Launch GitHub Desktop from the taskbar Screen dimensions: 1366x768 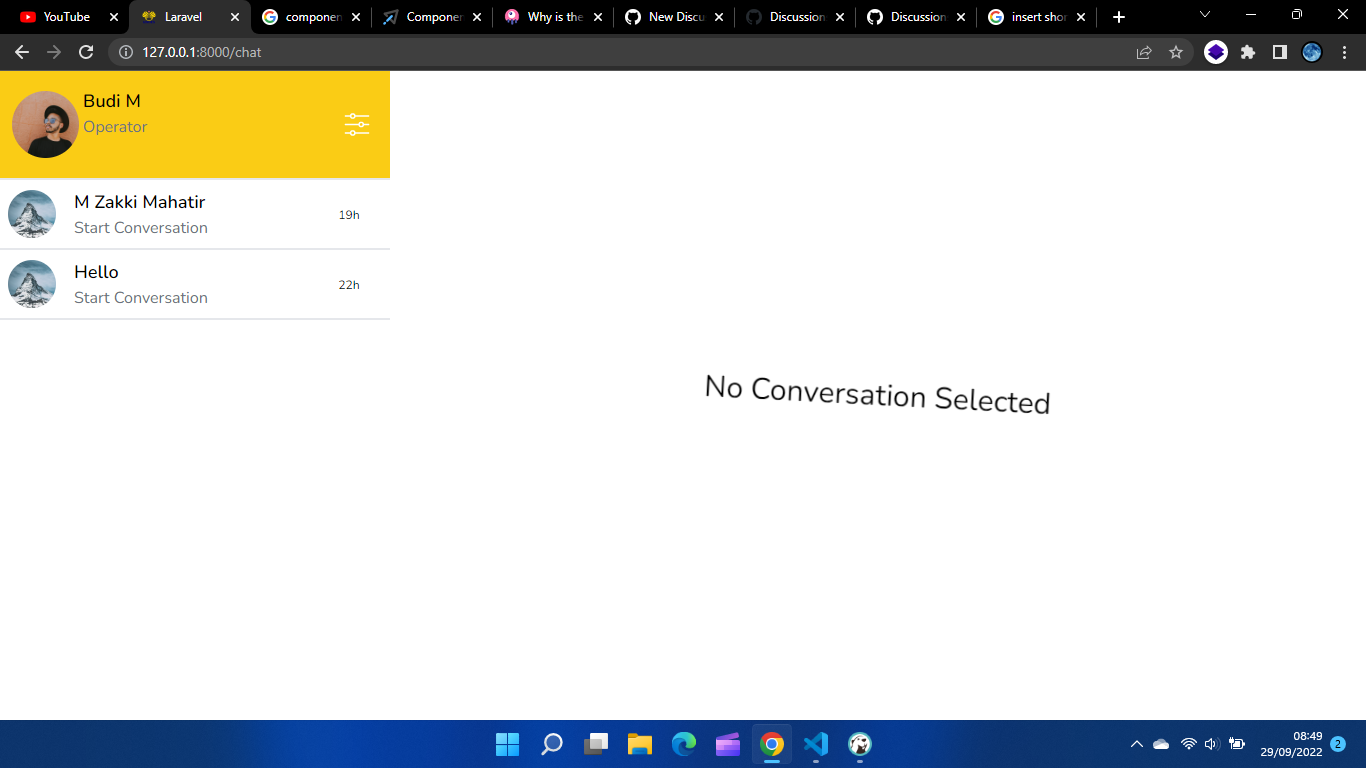(860, 744)
